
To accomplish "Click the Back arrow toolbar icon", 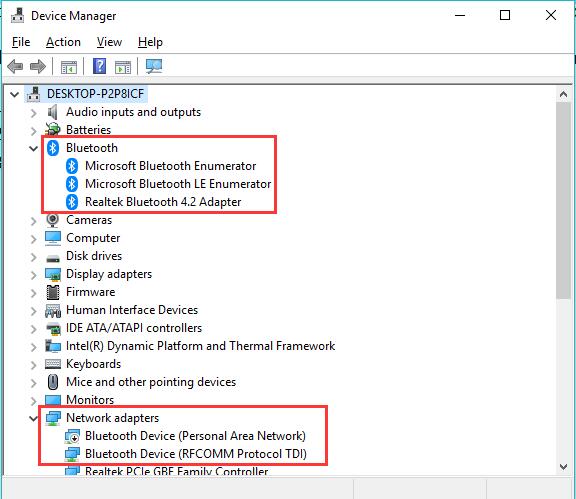I will [x=15, y=67].
